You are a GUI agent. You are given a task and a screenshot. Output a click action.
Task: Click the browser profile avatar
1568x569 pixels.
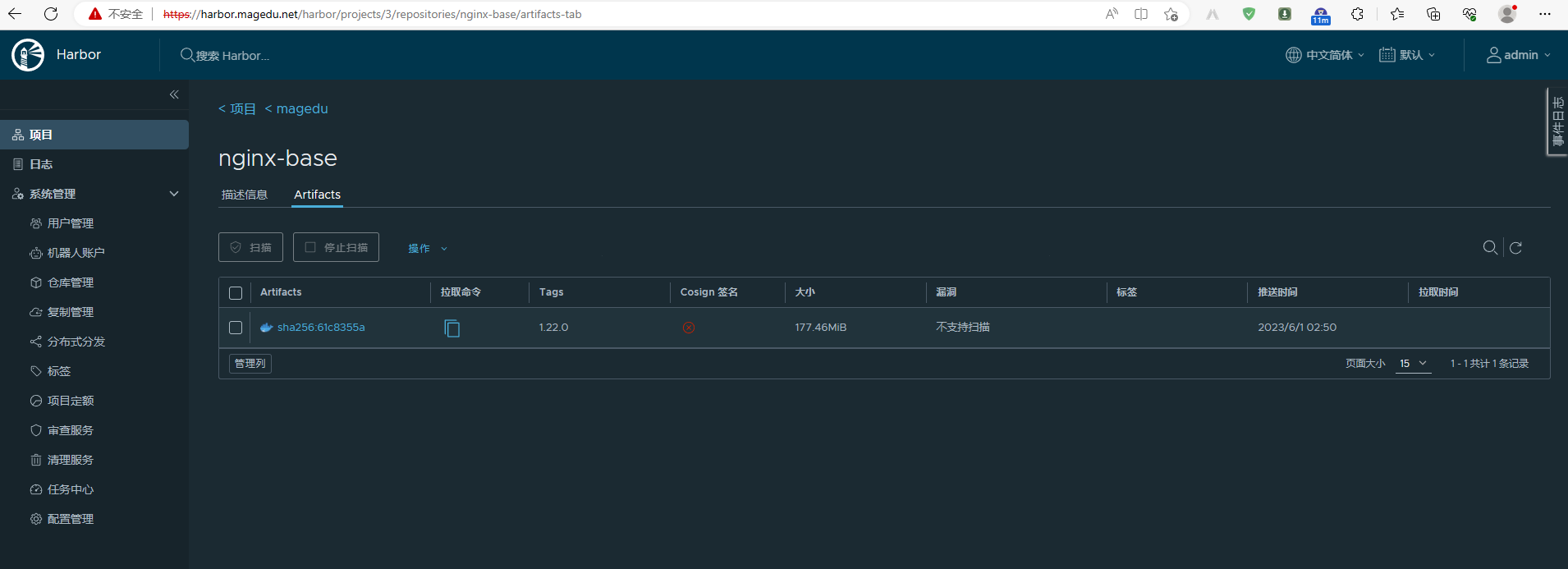point(1507,14)
